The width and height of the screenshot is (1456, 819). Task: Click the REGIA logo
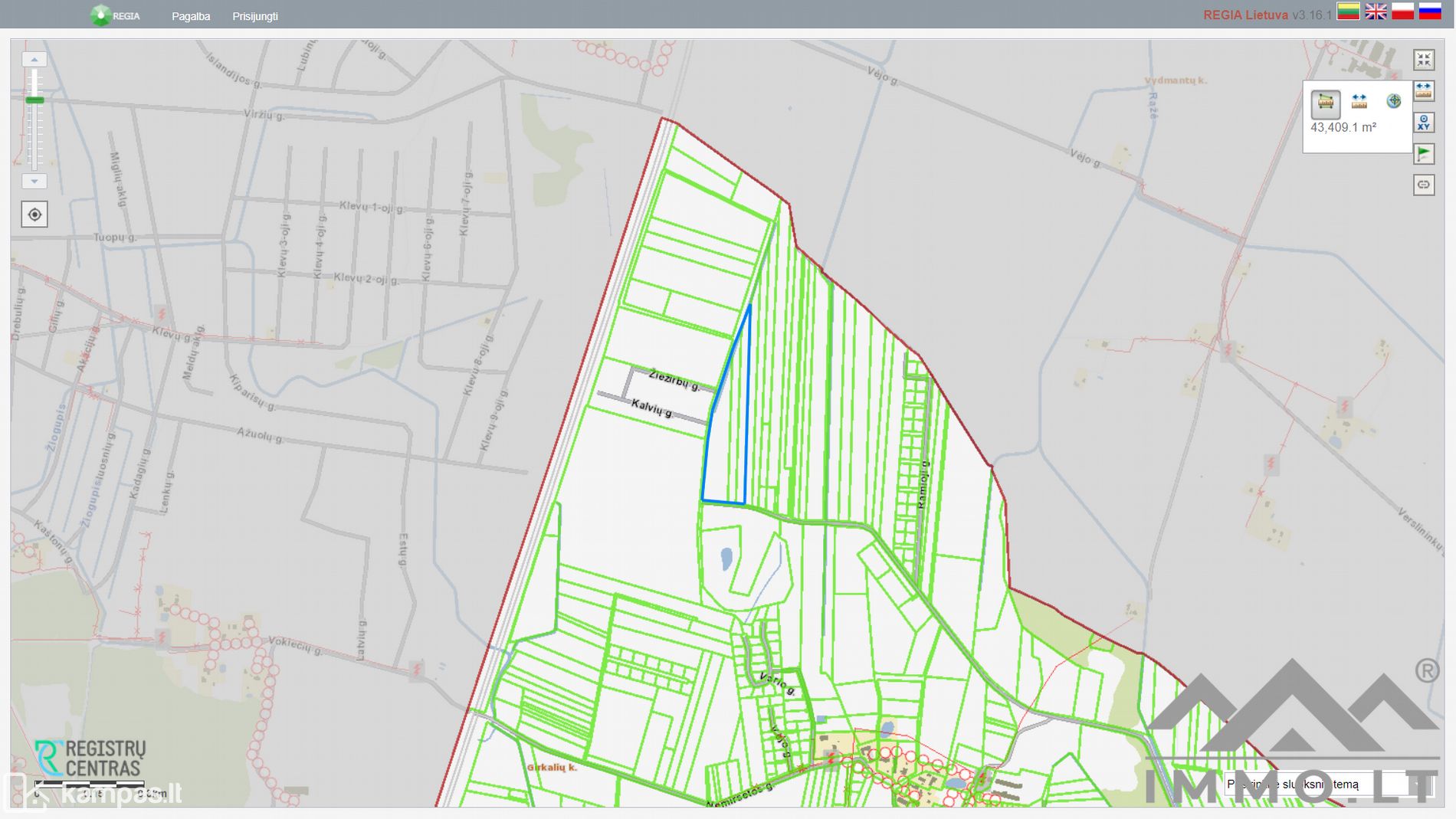coord(115,15)
